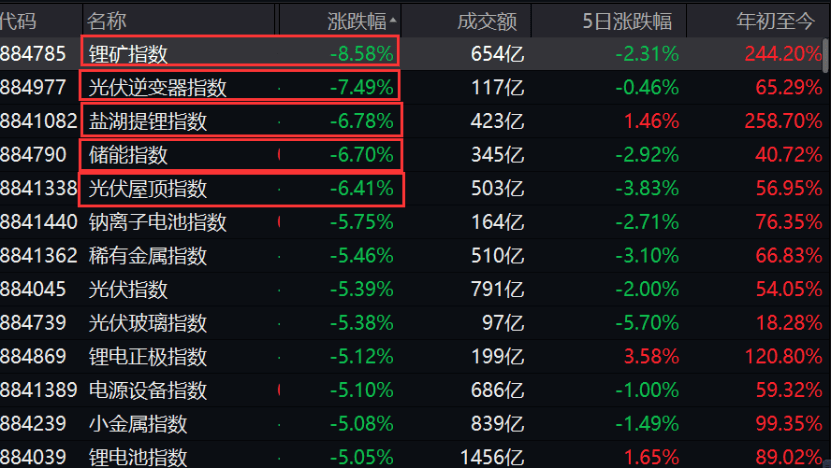831x469 pixels.
Task: Open the 钠离子电池指数 entry
Action: pos(157,222)
